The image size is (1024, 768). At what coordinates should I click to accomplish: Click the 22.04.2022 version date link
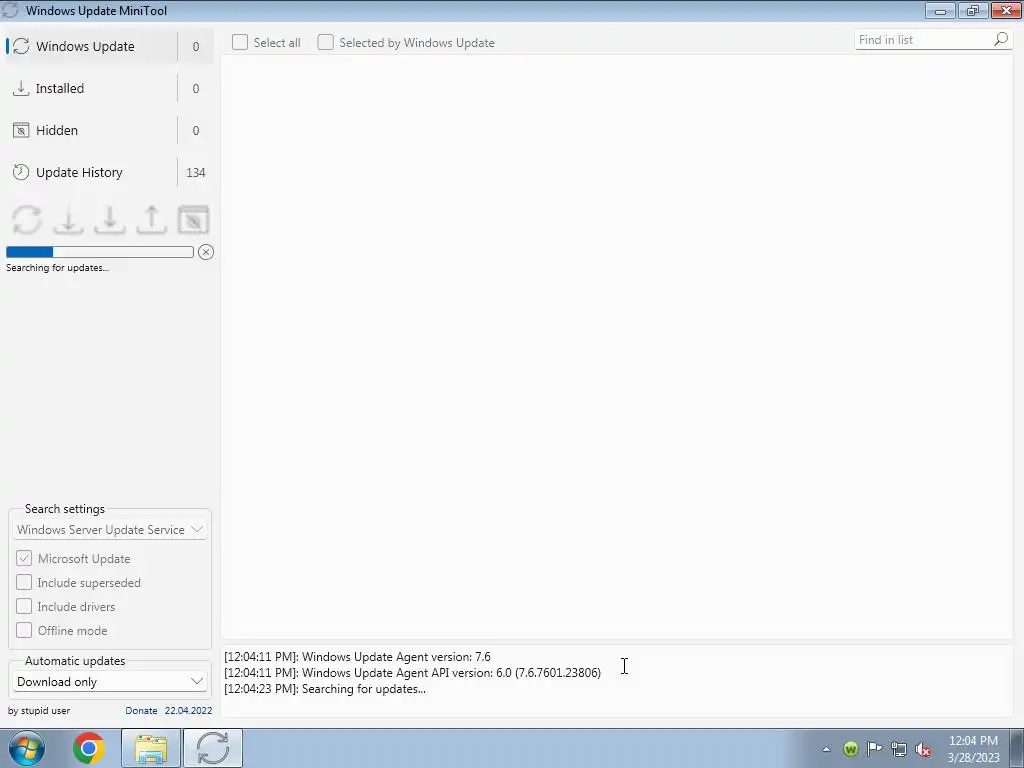tap(188, 711)
